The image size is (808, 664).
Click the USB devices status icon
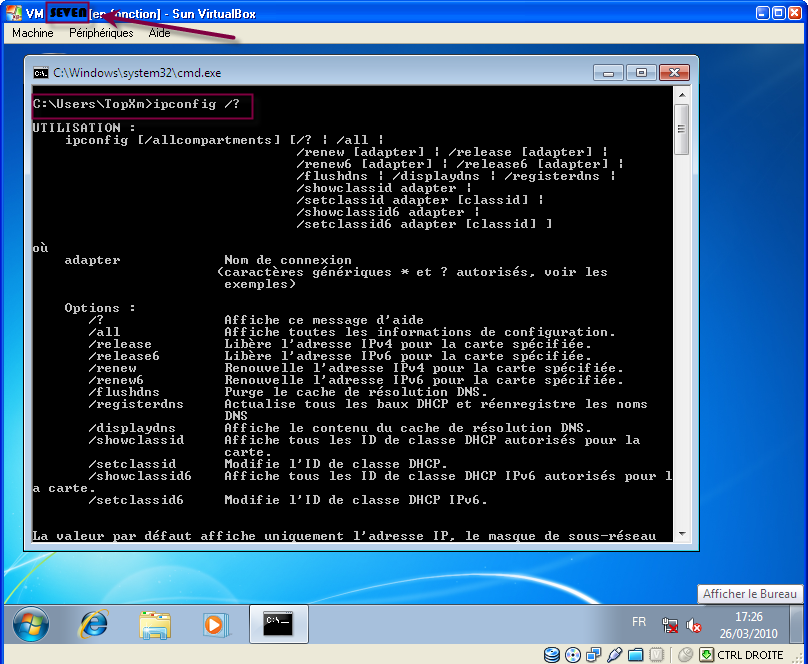615,654
